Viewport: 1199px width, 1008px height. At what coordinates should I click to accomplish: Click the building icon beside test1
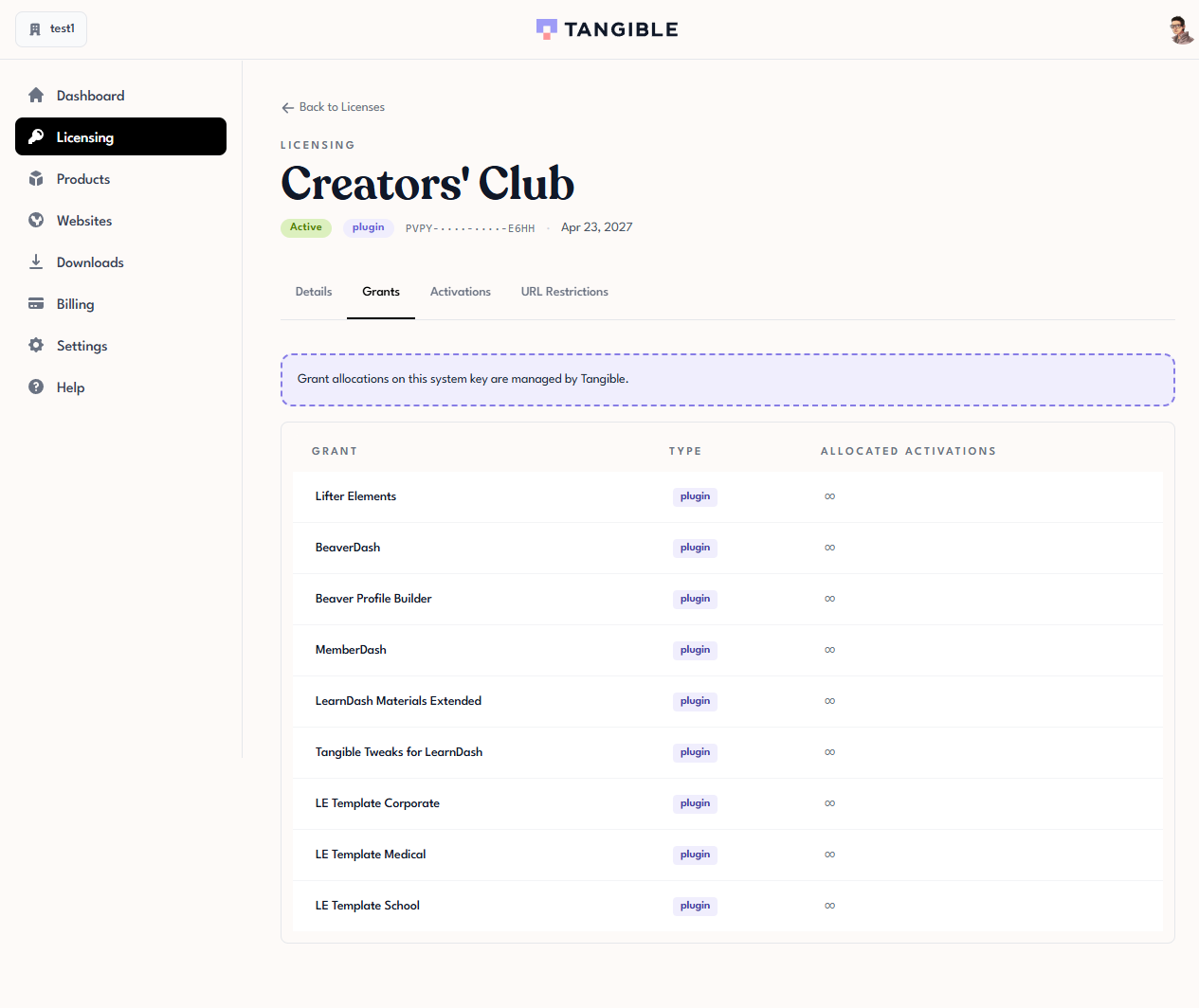coord(35,29)
